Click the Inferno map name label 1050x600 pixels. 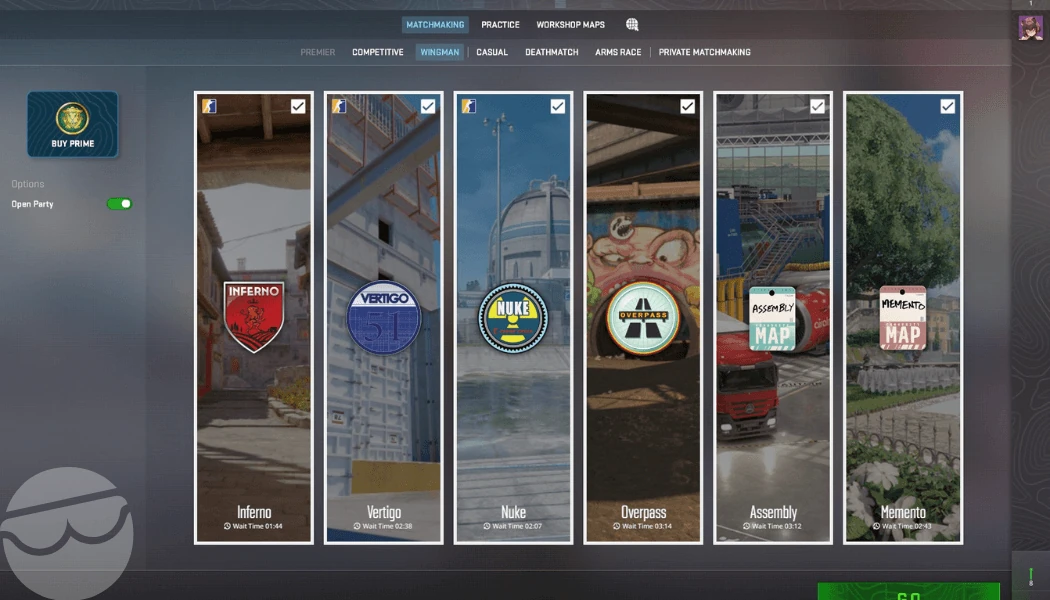click(x=254, y=512)
